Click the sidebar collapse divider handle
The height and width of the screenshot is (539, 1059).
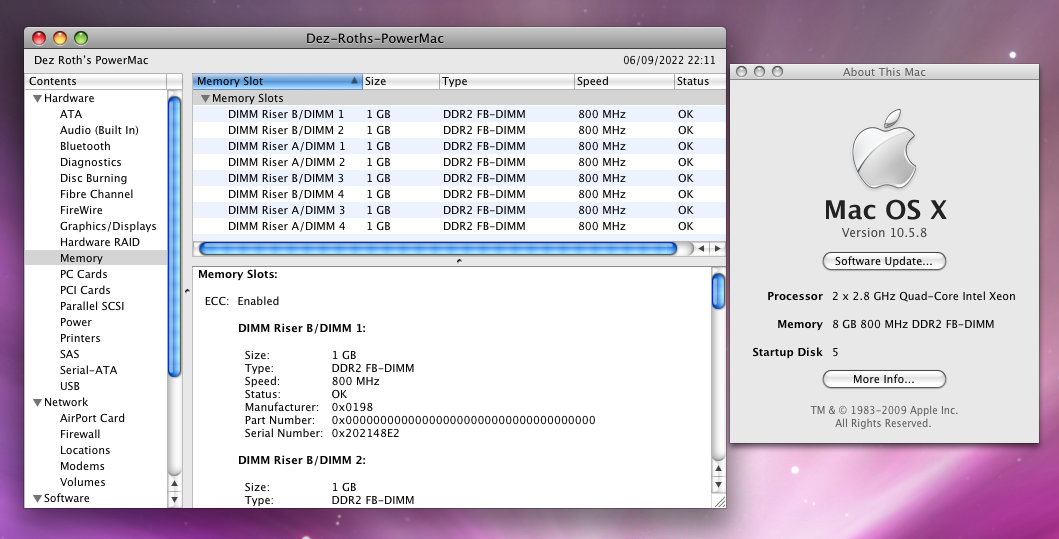point(187,291)
